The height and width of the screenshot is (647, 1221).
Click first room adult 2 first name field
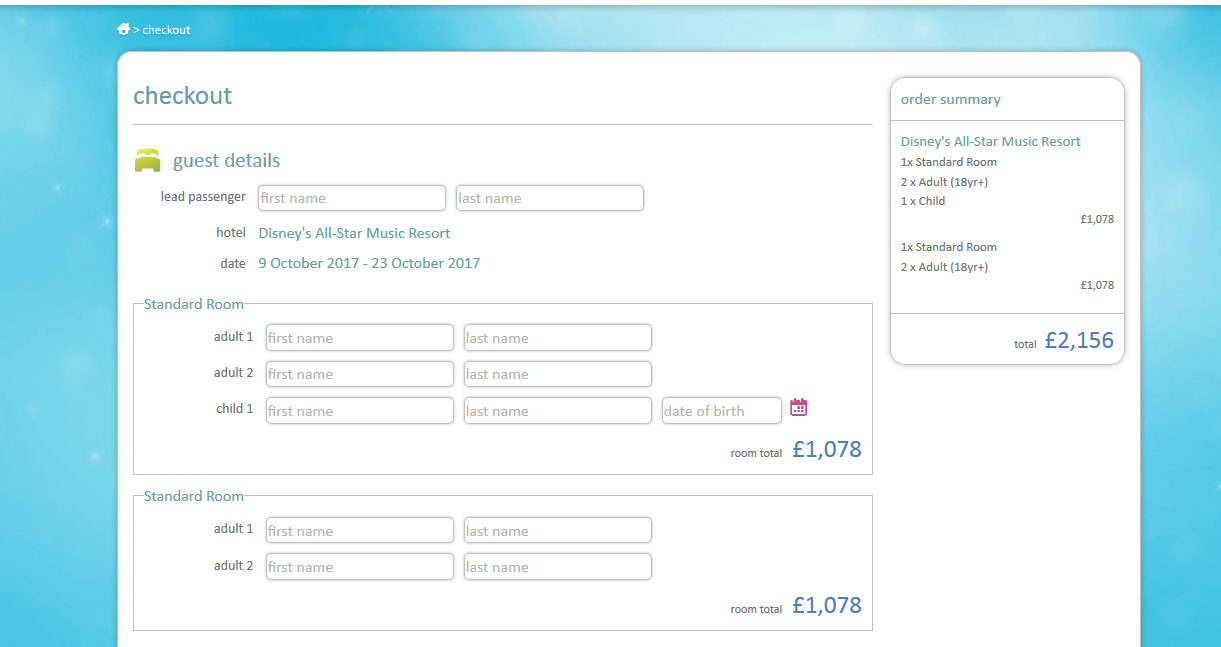point(360,374)
